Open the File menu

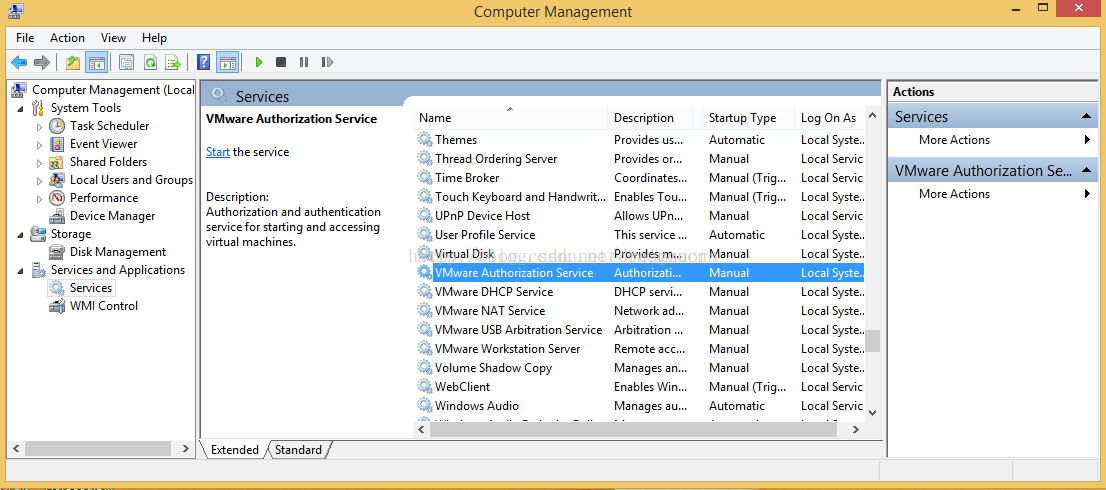(25, 38)
